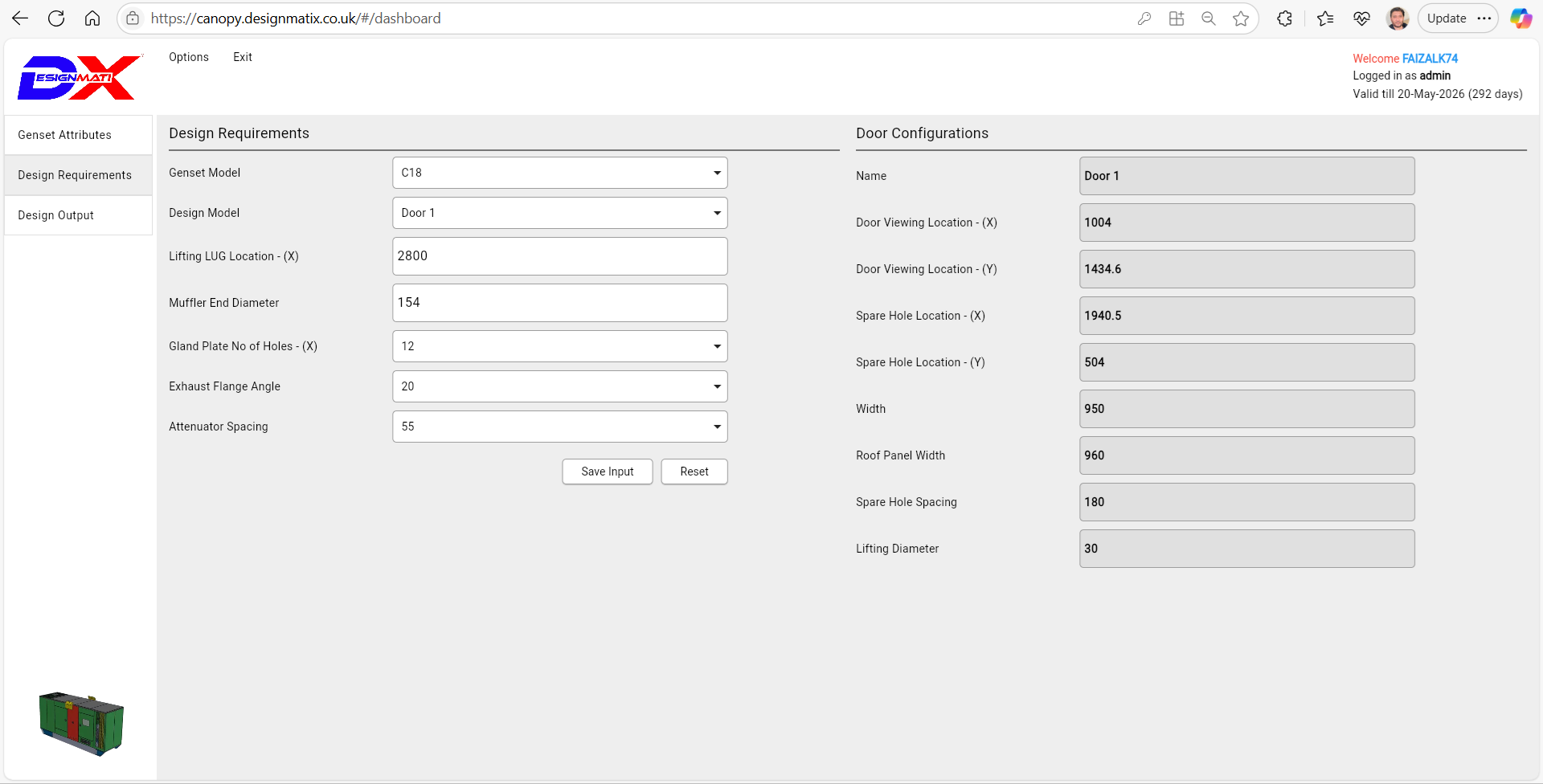1543x784 pixels.
Task: Expand the Attenuator Spacing dropdown
Action: [x=559, y=427]
